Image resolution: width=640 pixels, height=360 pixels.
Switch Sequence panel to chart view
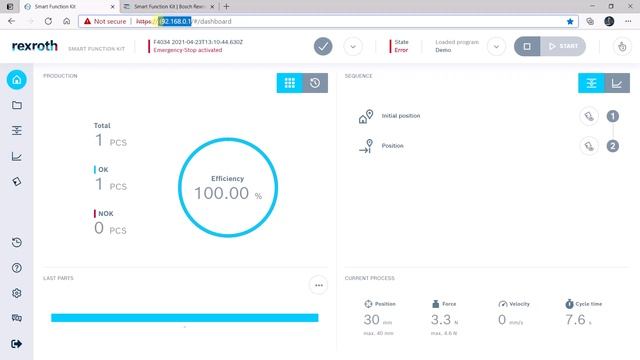pos(617,83)
